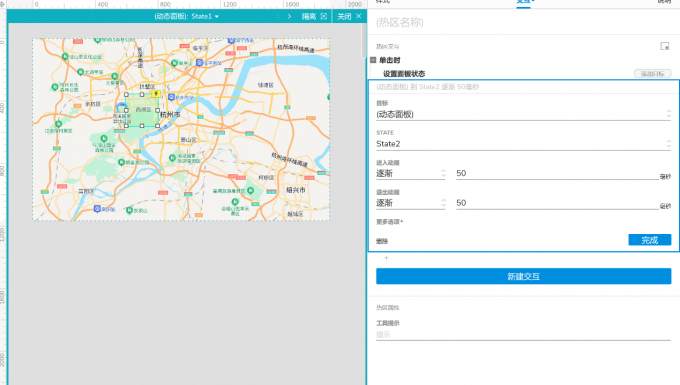Click the plus icon to add an action

click(386, 258)
